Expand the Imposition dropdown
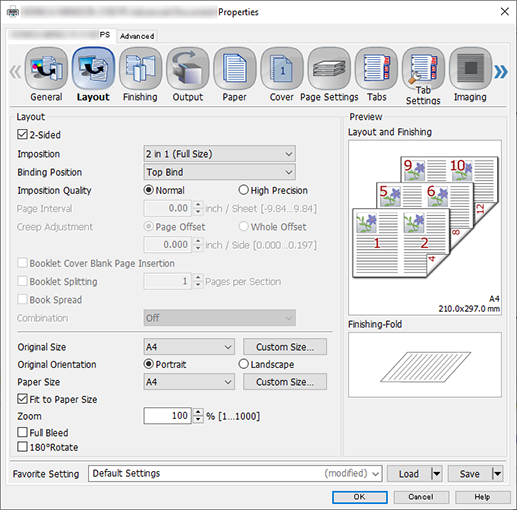517x510 pixels. [x=219, y=154]
